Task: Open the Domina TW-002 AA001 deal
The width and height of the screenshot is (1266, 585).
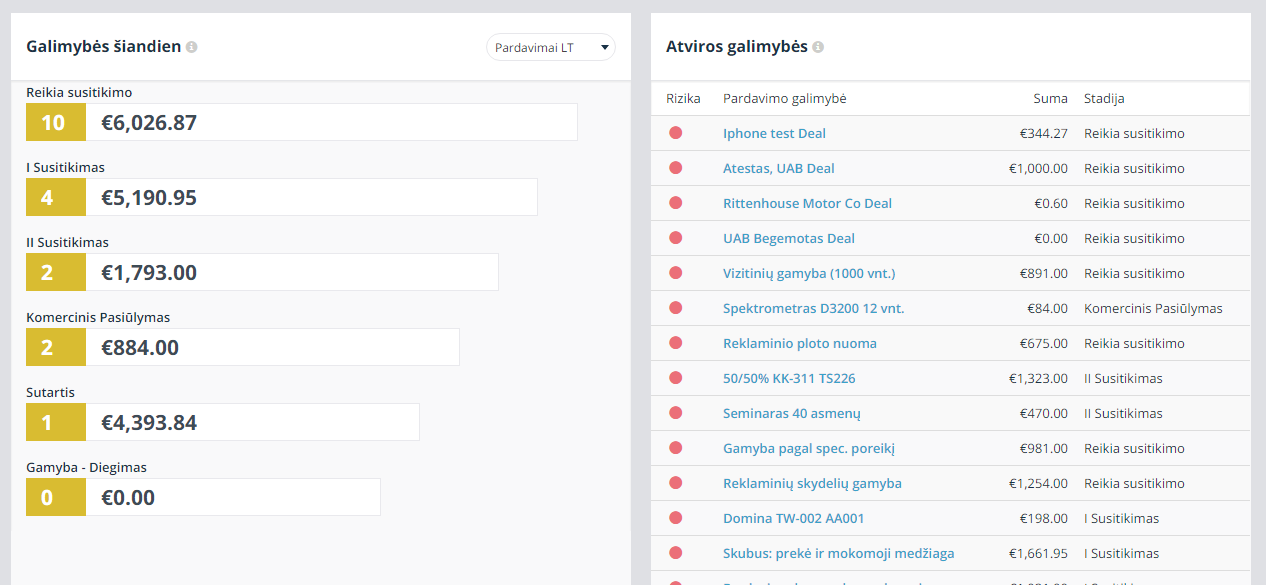Action: coord(794,518)
